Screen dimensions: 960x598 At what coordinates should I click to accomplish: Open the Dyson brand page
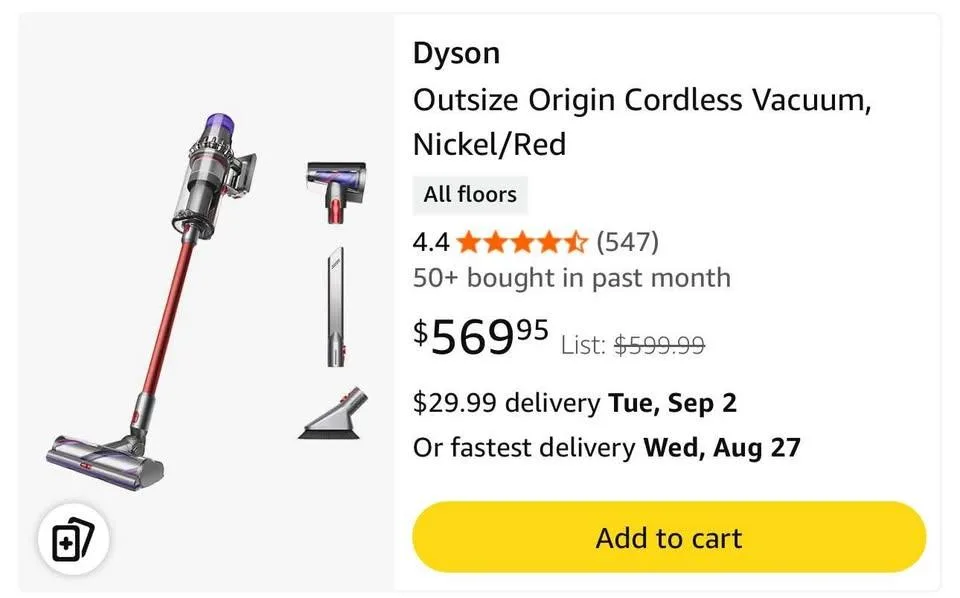coord(455,53)
